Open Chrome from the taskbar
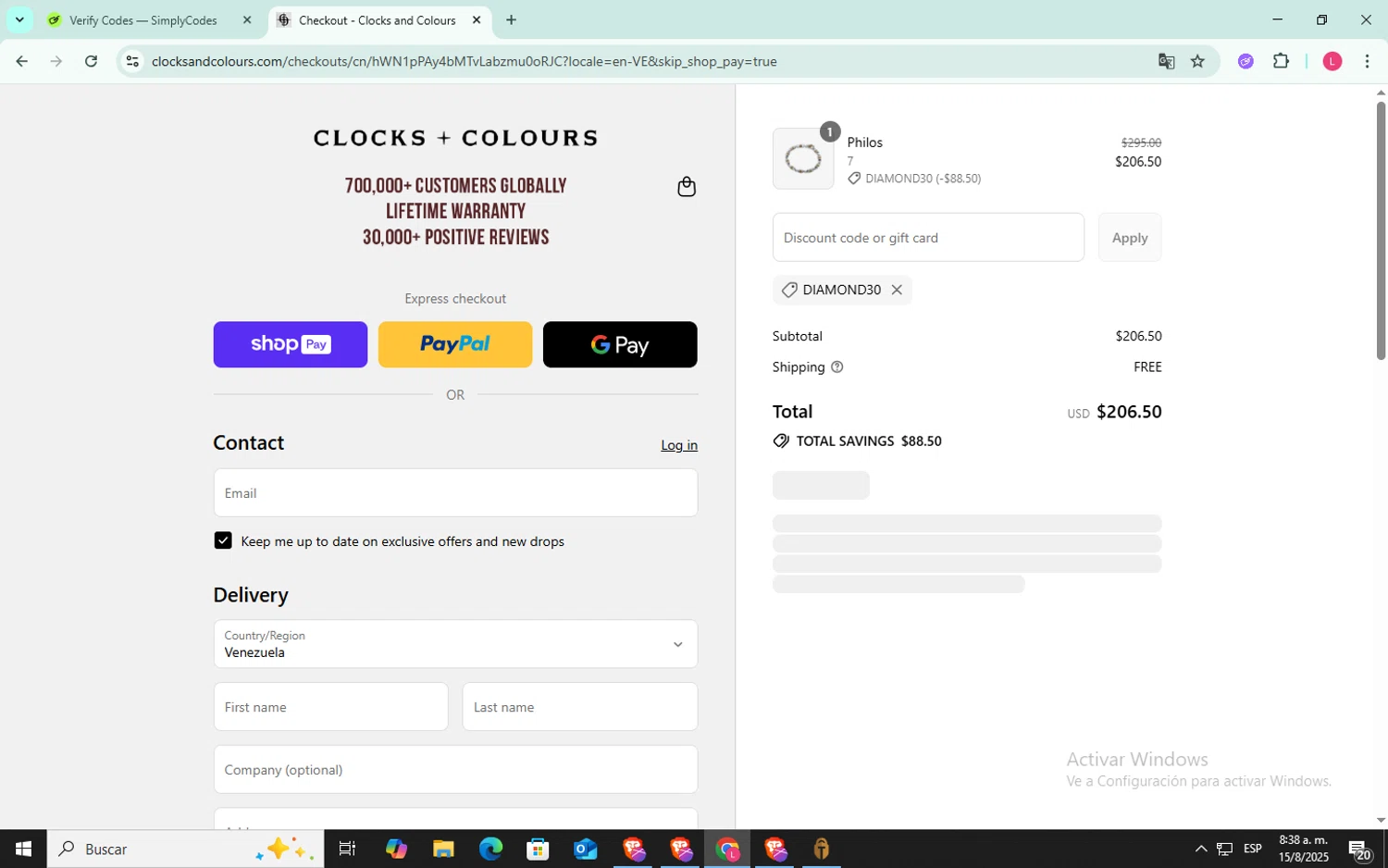 click(x=727, y=849)
